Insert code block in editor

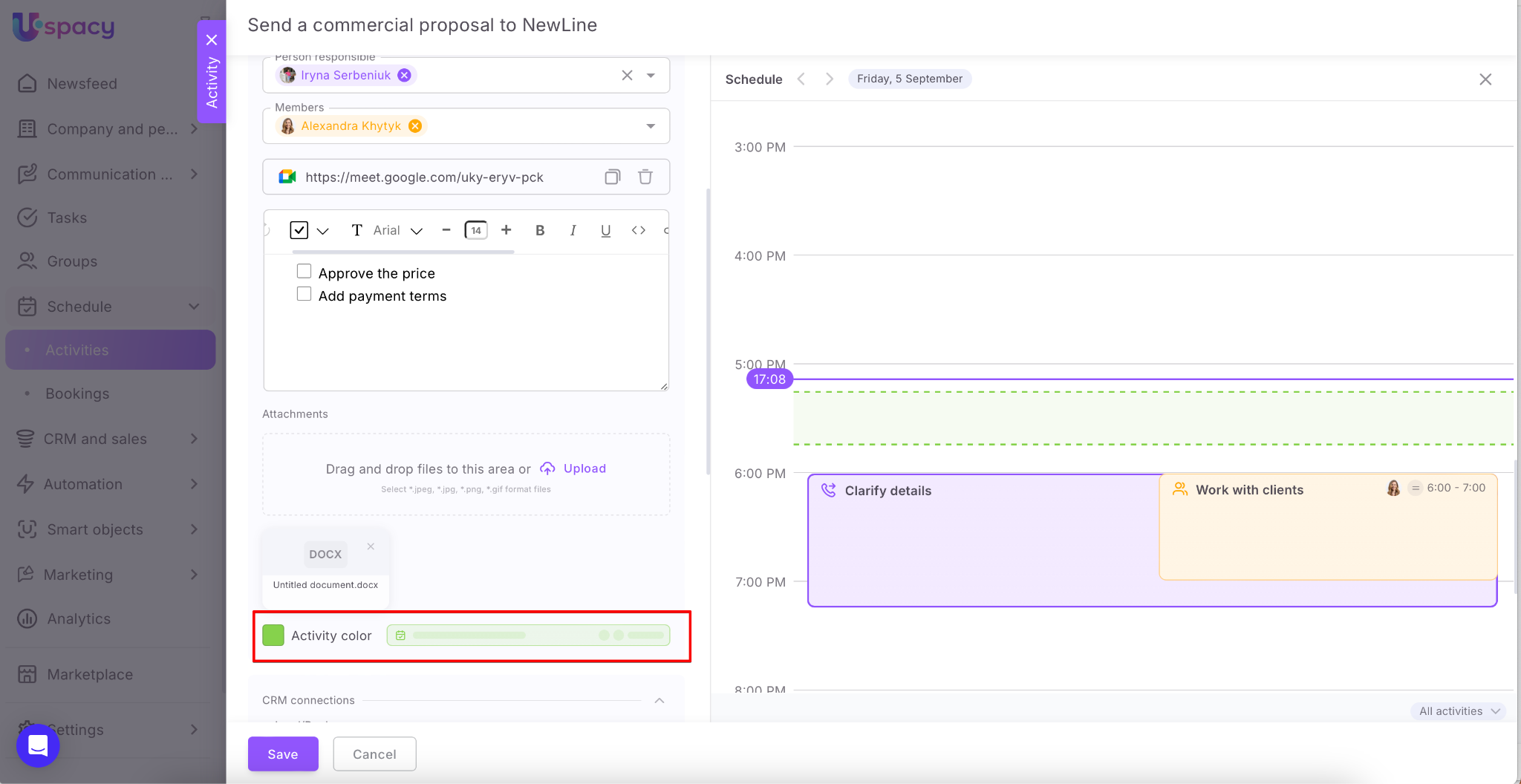(x=638, y=230)
